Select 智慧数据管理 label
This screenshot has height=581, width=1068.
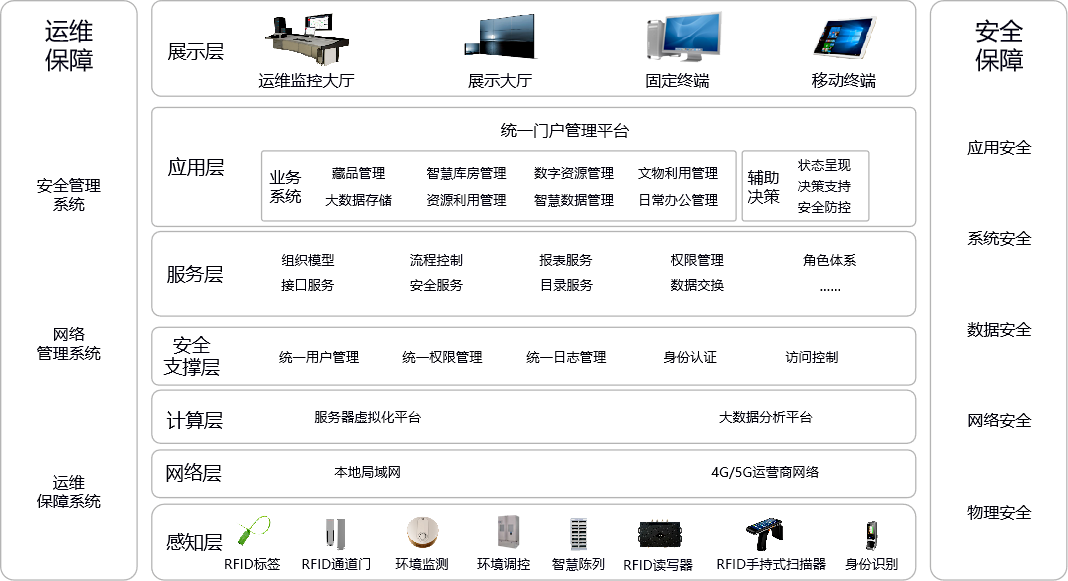[x=574, y=200]
